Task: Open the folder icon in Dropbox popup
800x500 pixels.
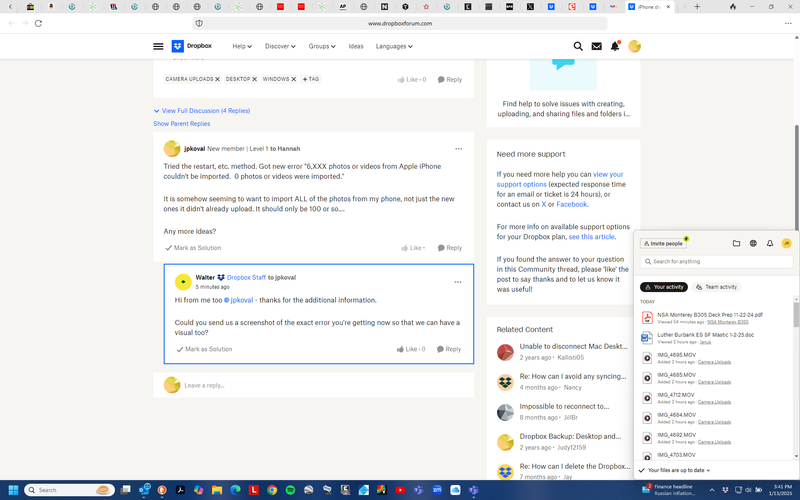Action: [x=736, y=243]
